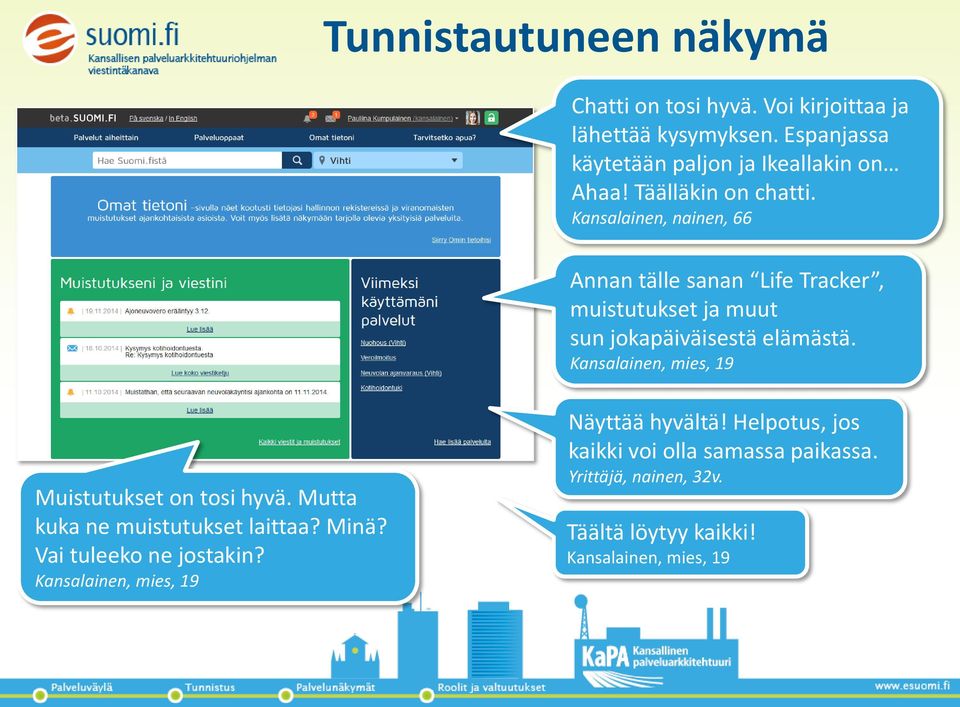Click the Hae Suomi.fistä search field
Screen dimensions: 960x707
coord(187,160)
